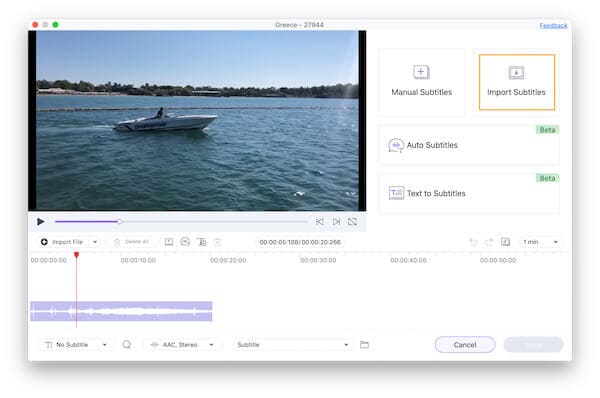Click add subtitle box icon in toolbar
The image size is (600, 398).
pyautogui.click(x=169, y=242)
